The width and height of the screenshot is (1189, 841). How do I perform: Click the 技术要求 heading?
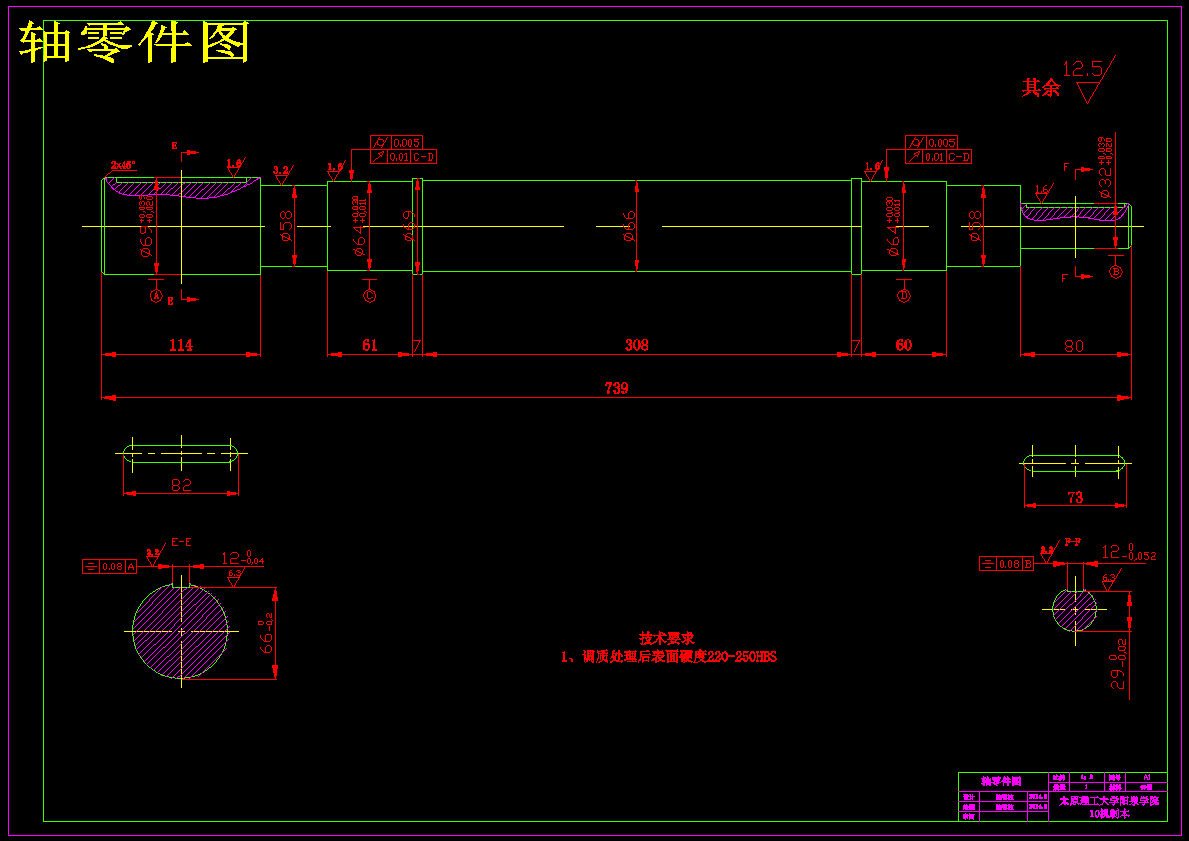667,639
